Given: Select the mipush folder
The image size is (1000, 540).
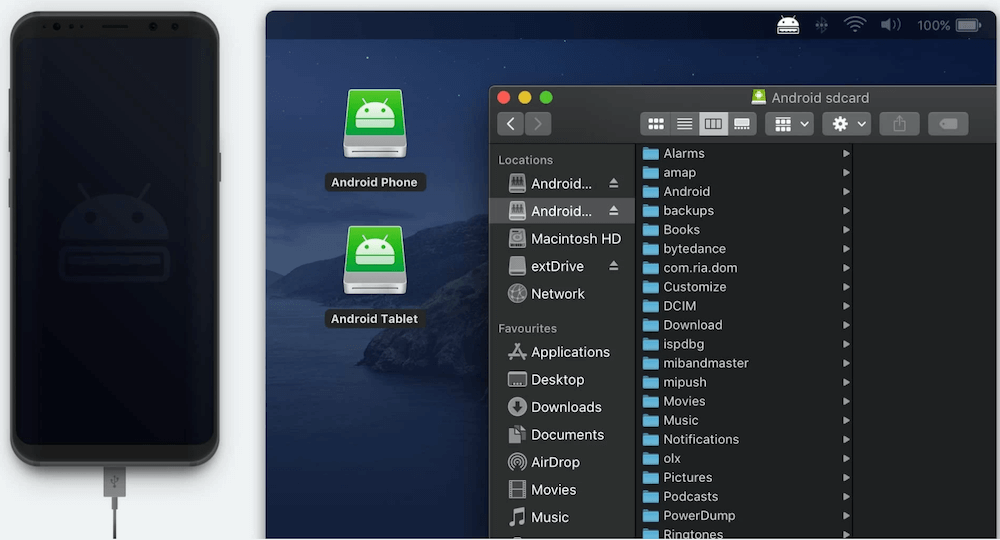Looking at the screenshot, I should tap(745, 383).
